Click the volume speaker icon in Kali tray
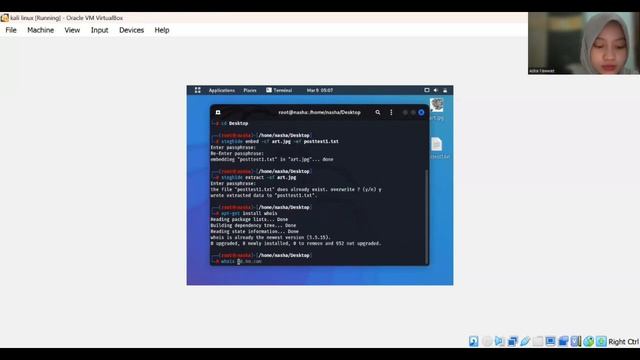This screenshot has width=640, height=360. pos(436,90)
